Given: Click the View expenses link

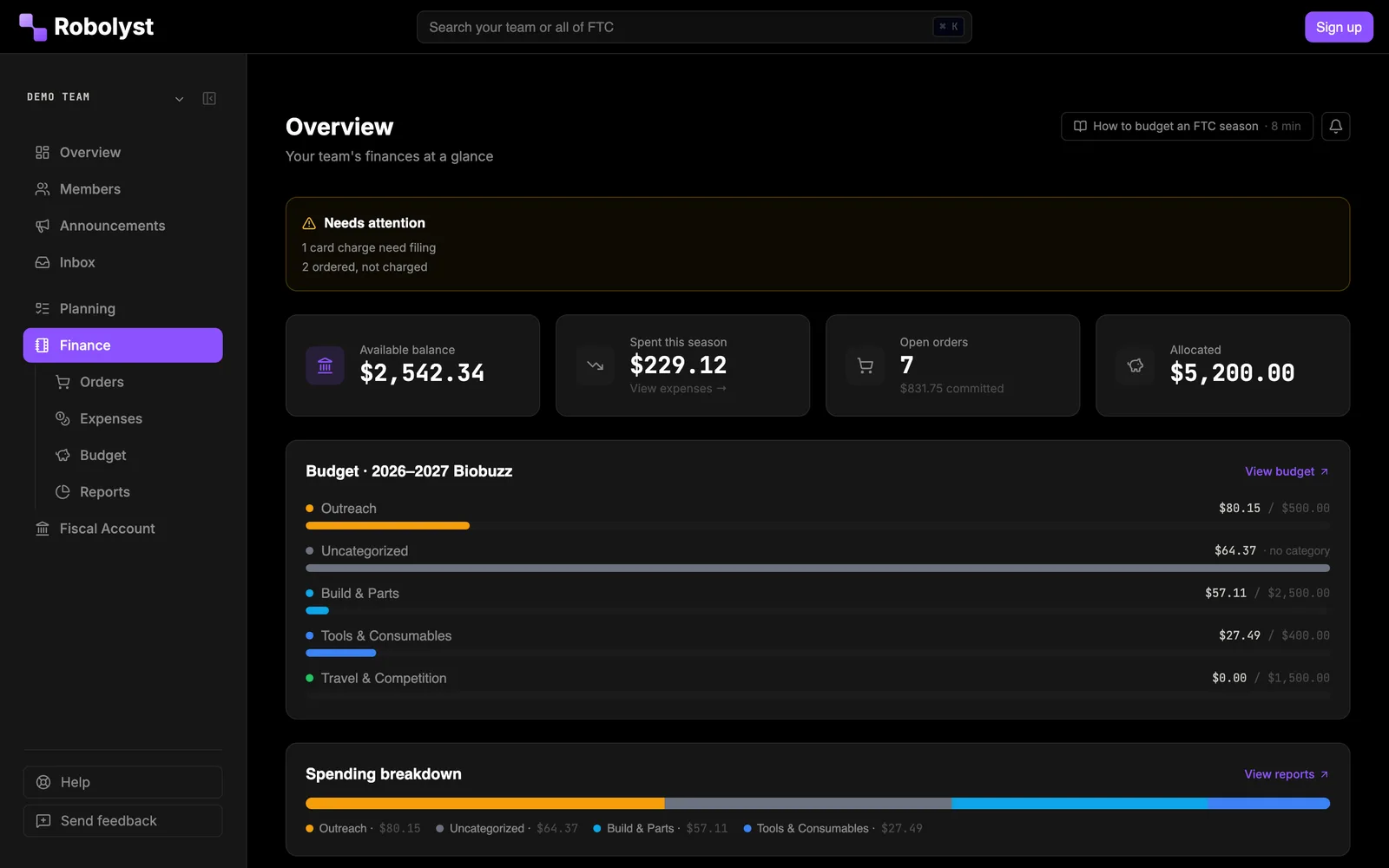Looking at the screenshot, I should tap(678, 388).
